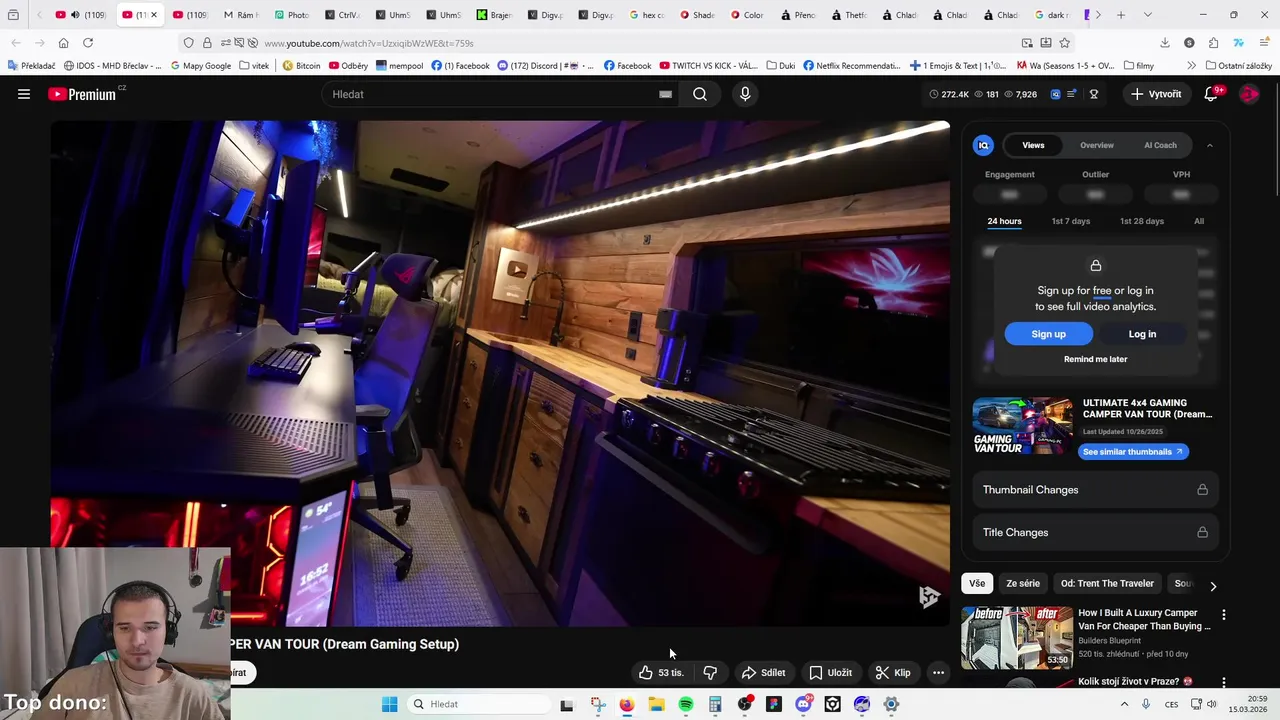
Task: Open the Mapy Google bookmark
Action: tap(200, 66)
